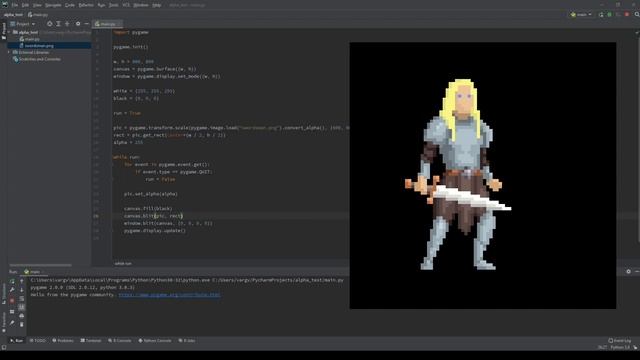This screenshot has width=640, height=360.
Task: Open Run panel settings gear icon
Action: [629, 271]
